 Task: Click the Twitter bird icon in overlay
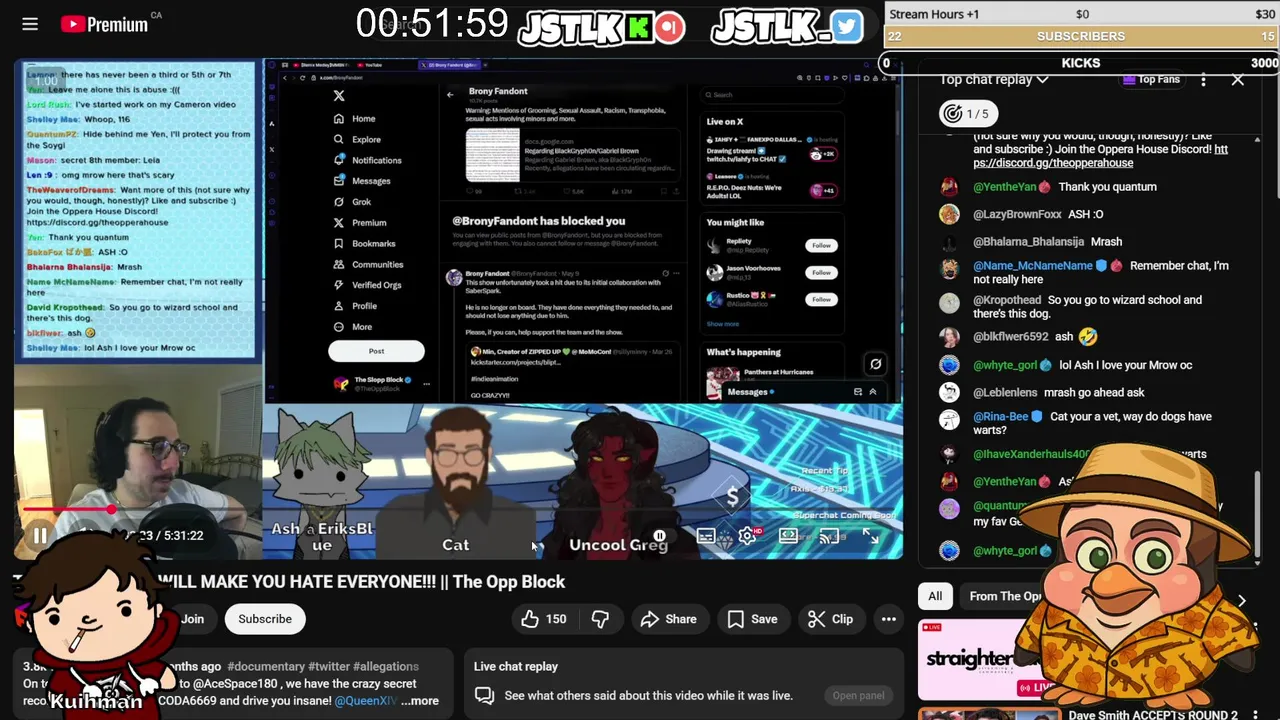[x=846, y=27]
